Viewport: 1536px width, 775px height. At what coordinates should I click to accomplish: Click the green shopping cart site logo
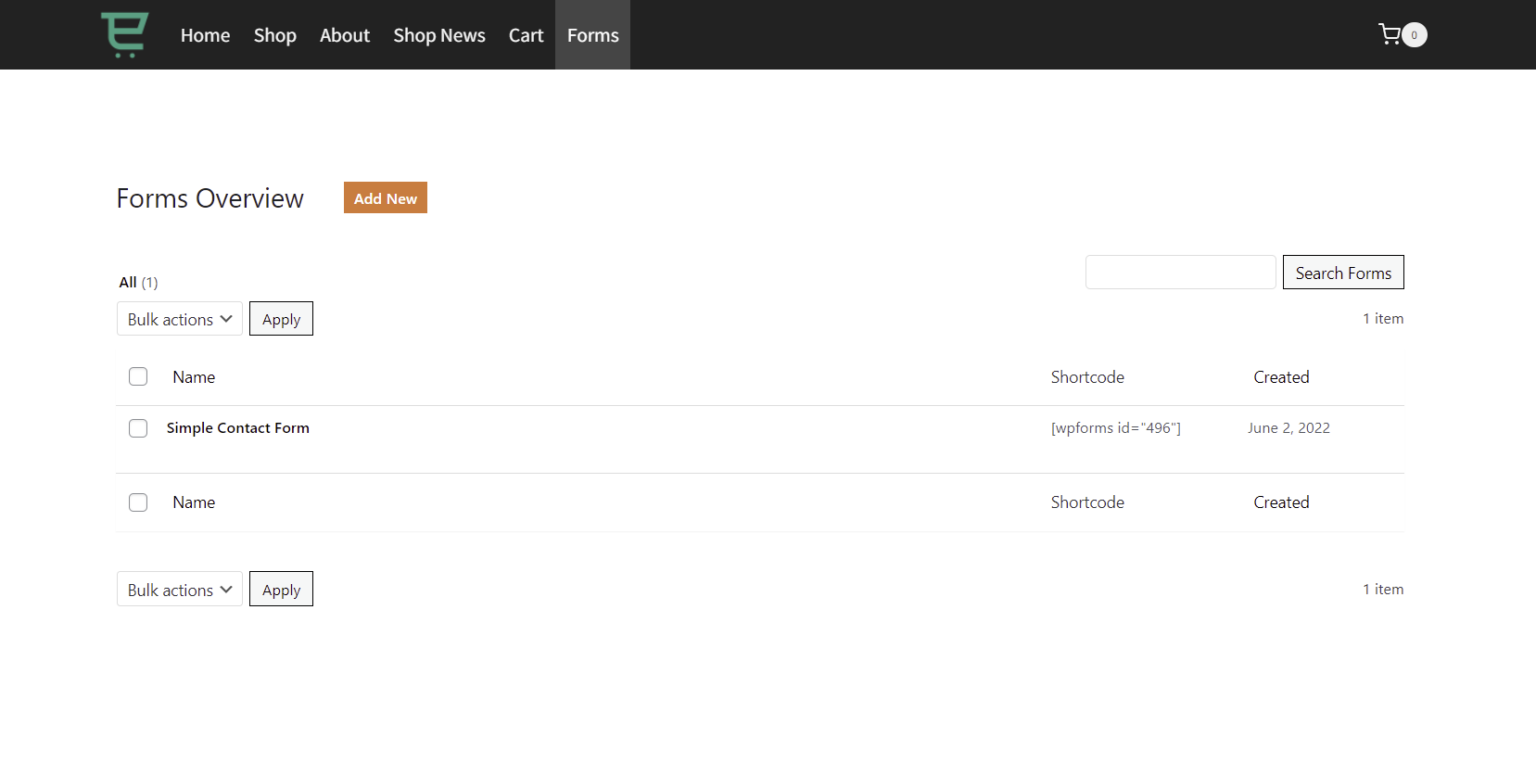pyautogui.click(x=125, y=35)
